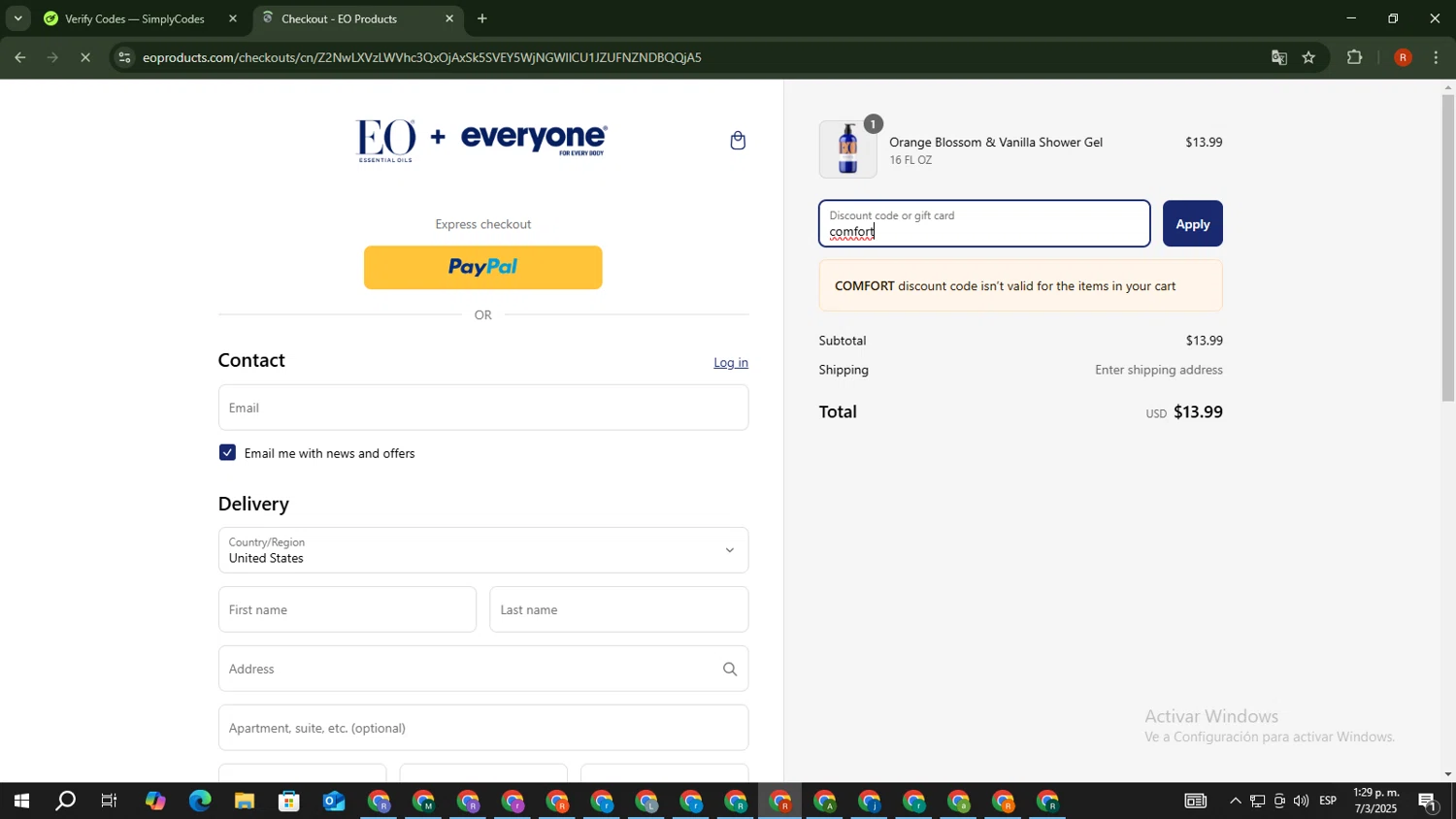
Task: Open Microsoft Edge from taskbar
Action: 200,802
